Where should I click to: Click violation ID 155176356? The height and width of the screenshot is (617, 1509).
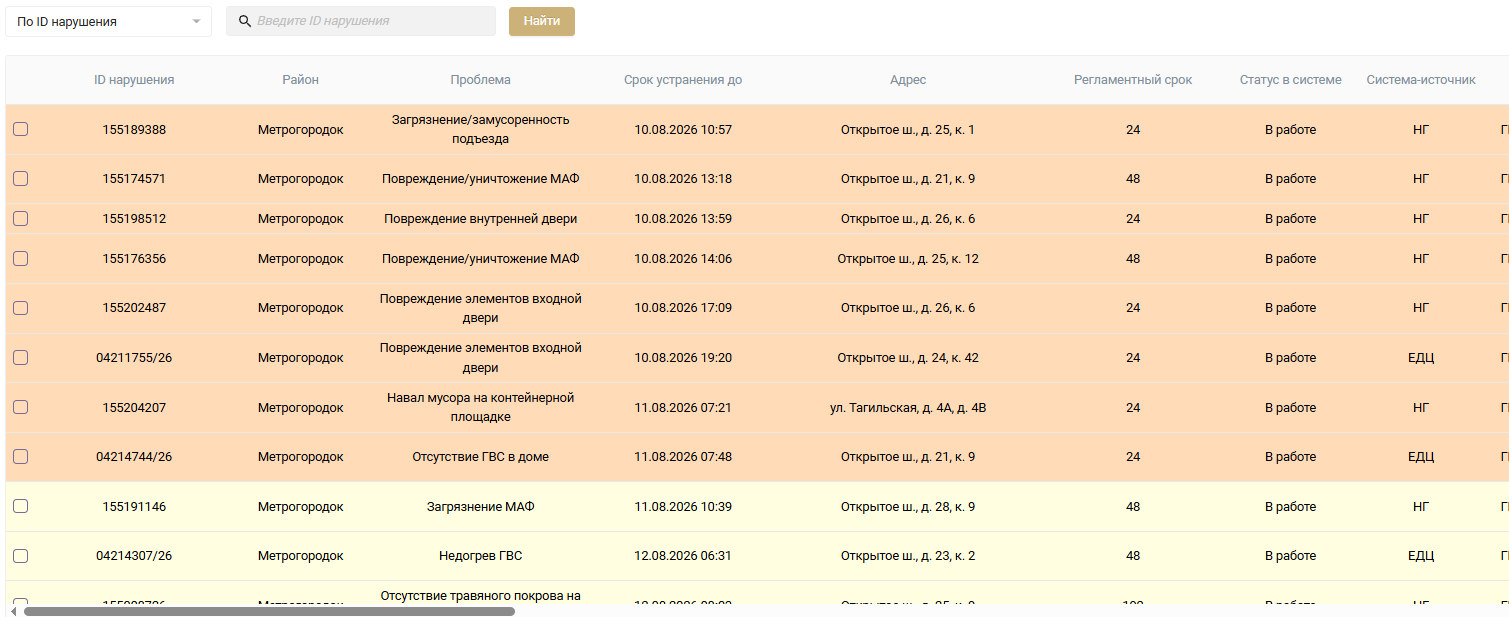click(x=134, y=259)
